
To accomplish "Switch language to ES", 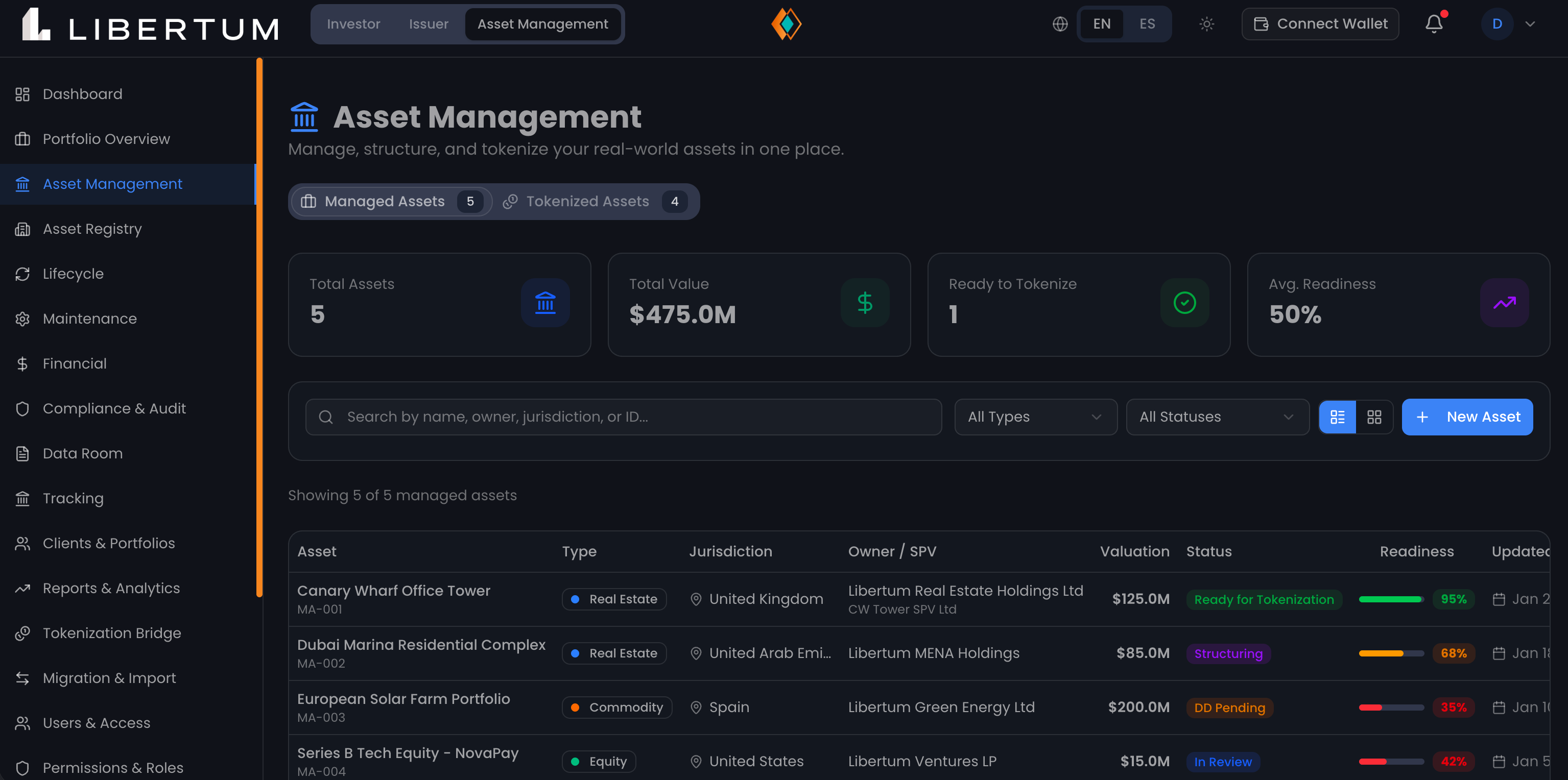I will tap(1147, 23).
